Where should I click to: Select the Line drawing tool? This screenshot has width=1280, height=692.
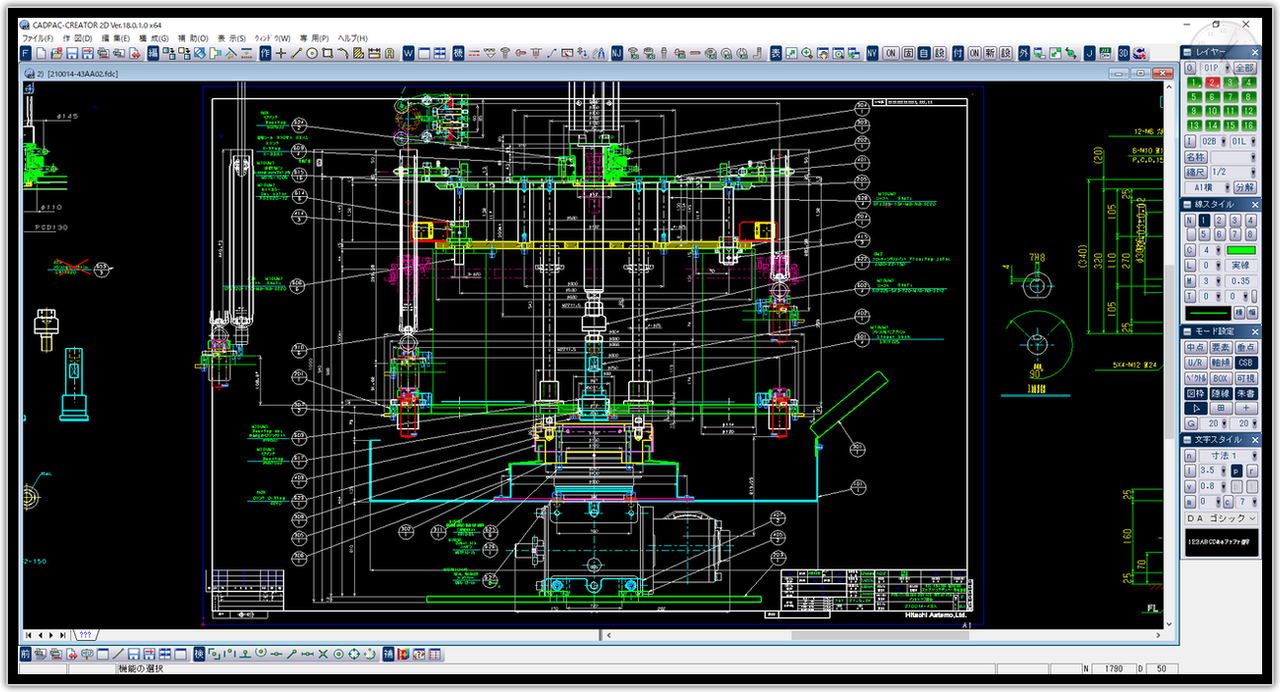click(x=297, y=52)
